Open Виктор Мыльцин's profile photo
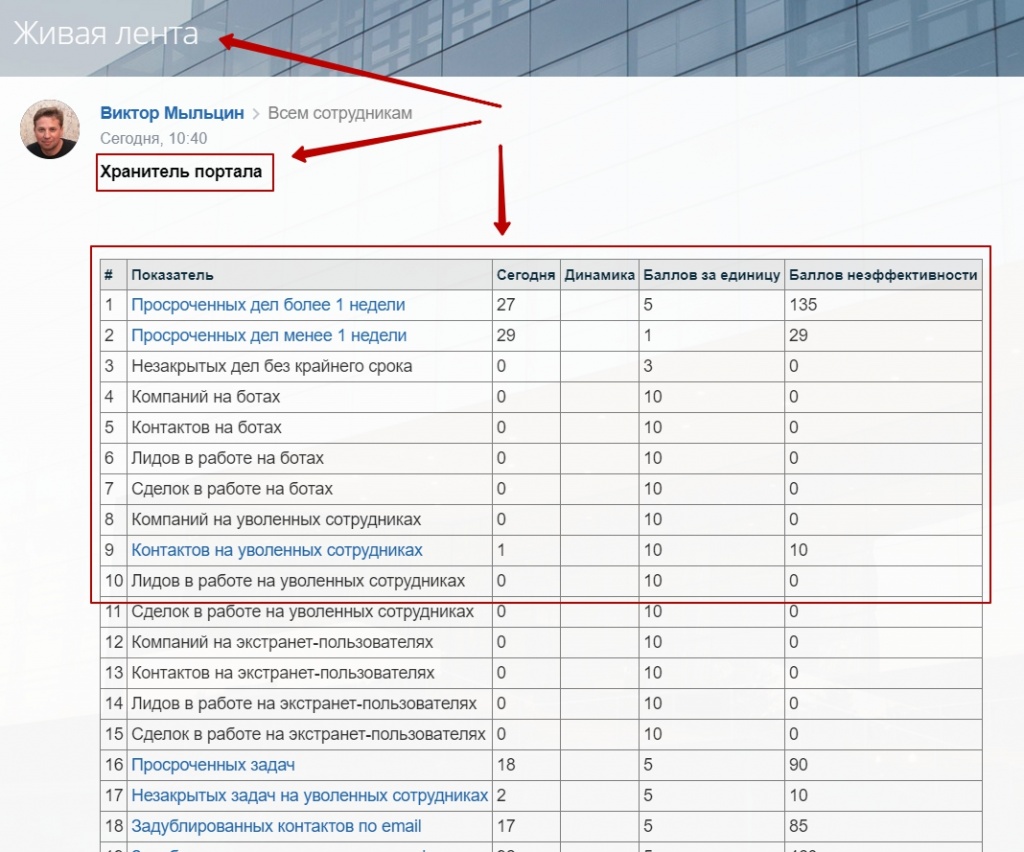The width and height of the screenshot is (1024, 852). 50,129
